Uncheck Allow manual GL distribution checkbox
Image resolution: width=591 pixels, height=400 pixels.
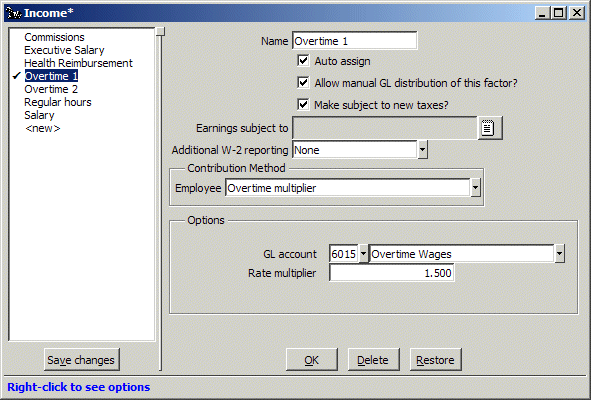click(303, 83)
